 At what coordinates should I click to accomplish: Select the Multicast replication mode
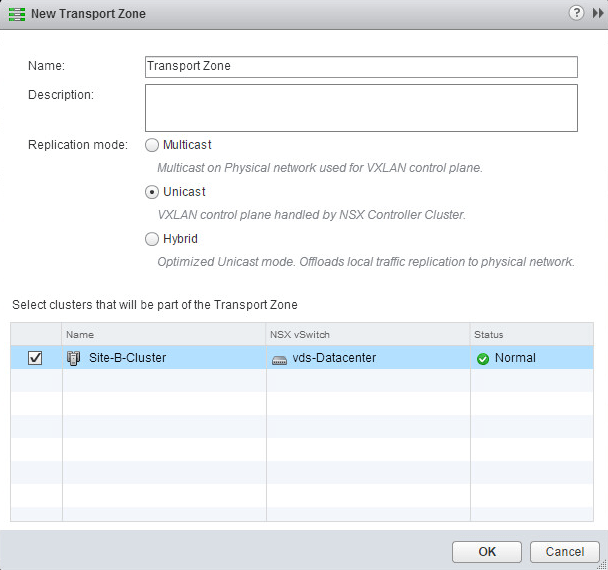tap(152, 145)
